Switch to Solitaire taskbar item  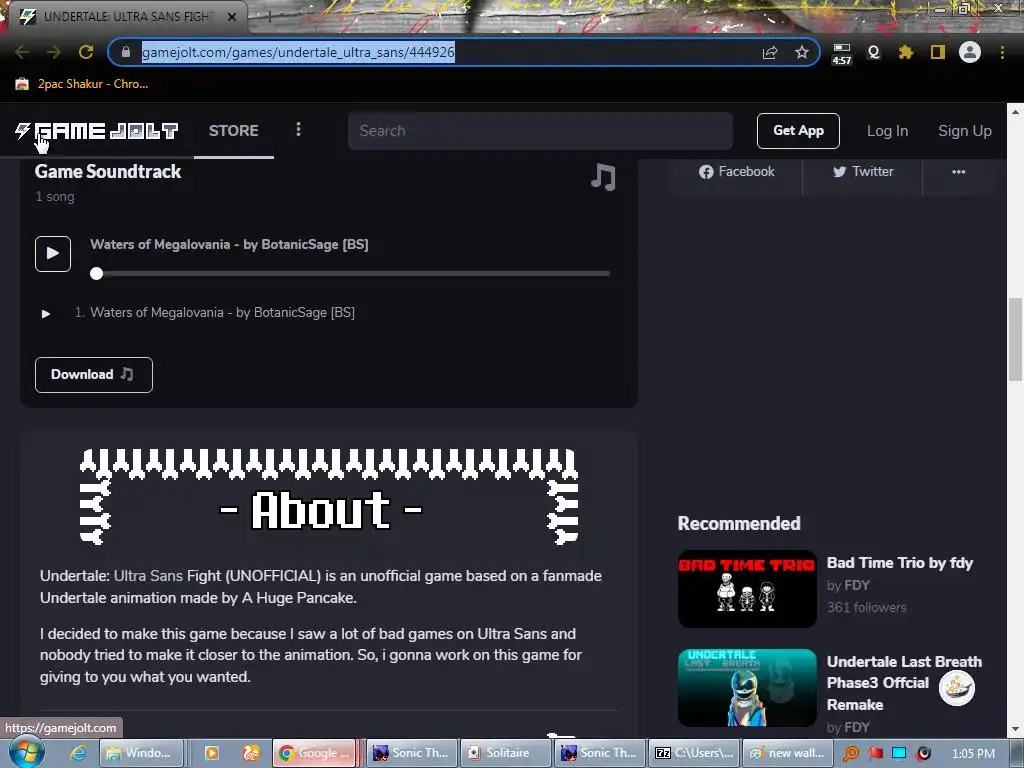[x=504, y=753]
